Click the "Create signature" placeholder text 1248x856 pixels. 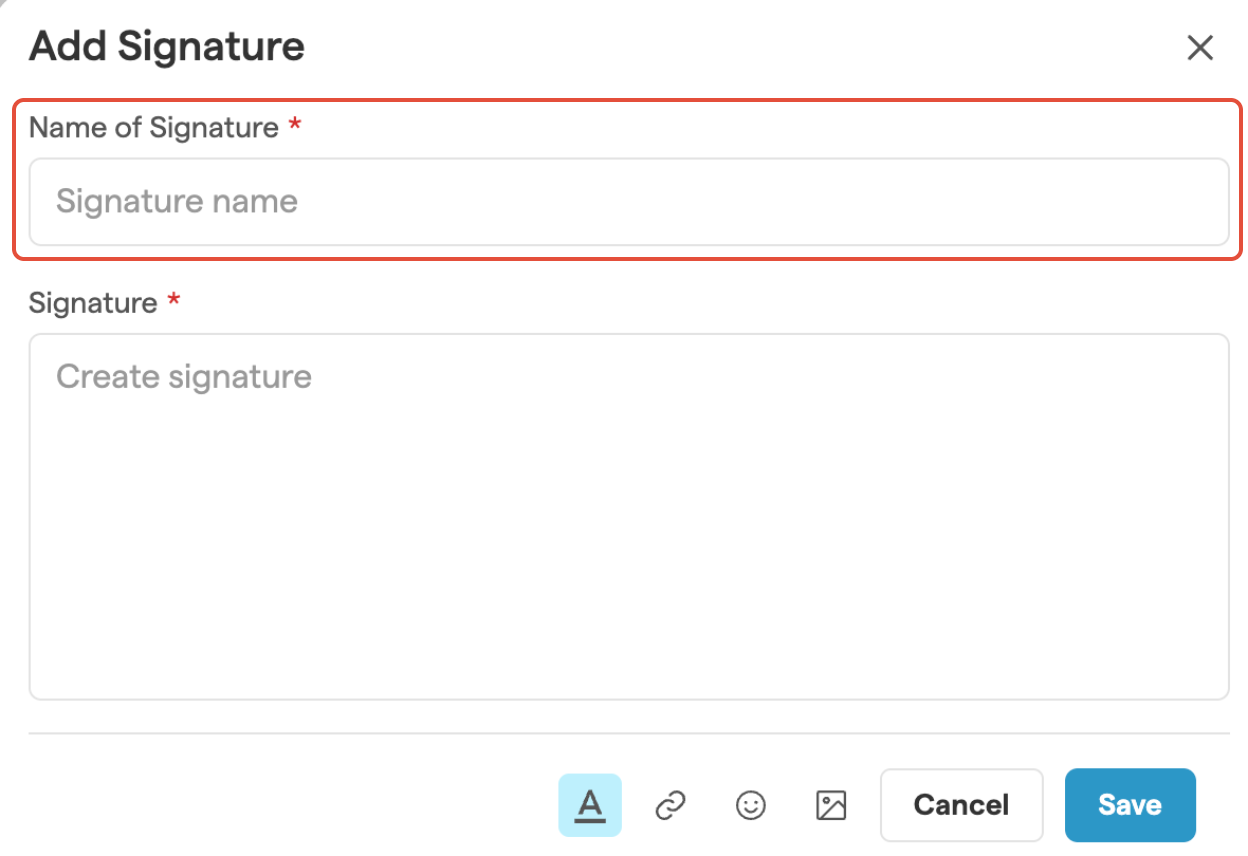tap(184, 377)
